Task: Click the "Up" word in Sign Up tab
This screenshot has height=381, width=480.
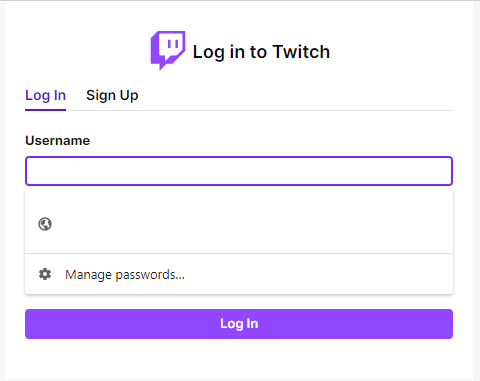Action: pos(129,96)
